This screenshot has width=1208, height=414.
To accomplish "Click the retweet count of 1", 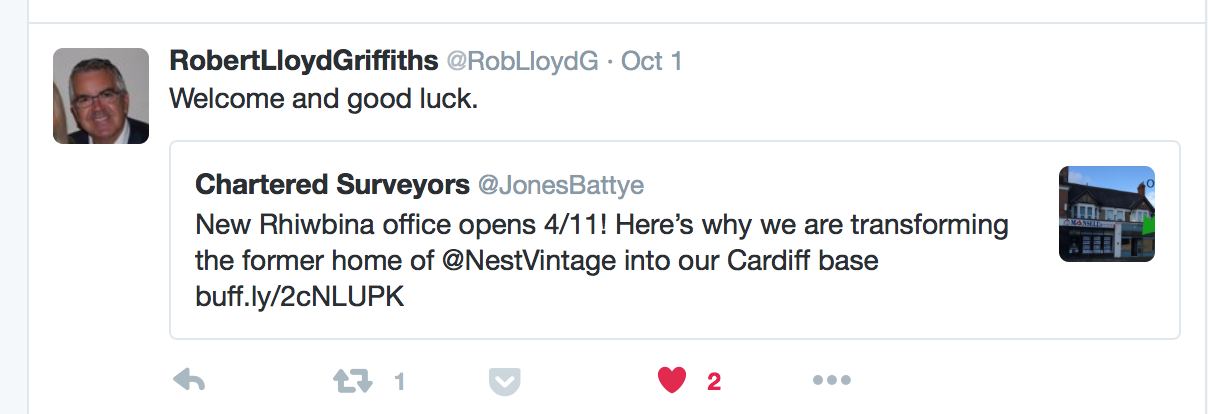I will click(x=399, y=381).
